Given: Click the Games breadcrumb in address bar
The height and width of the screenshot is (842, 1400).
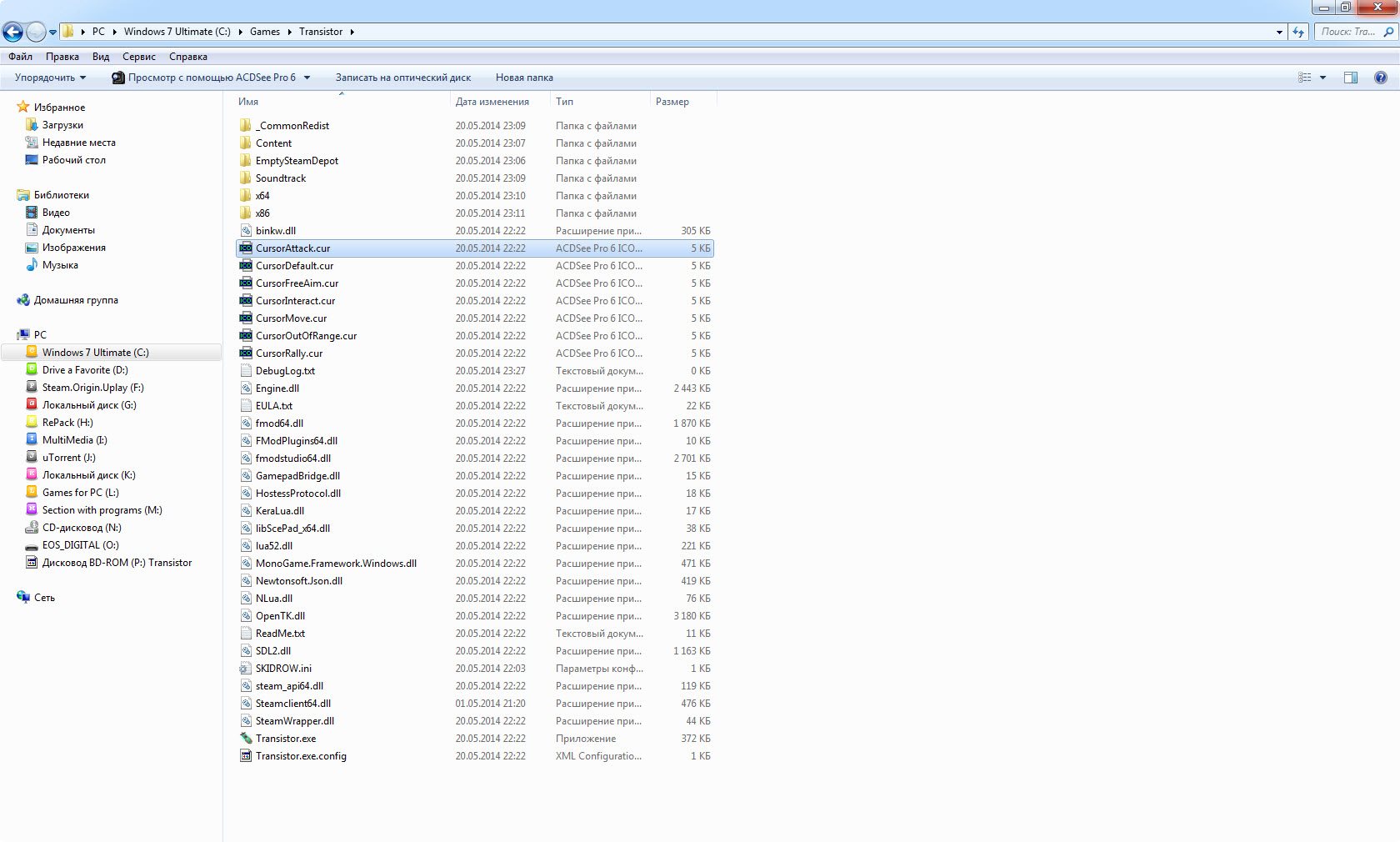Looking at the screenshot, I should pyautogui.click(x=264, y=32).
